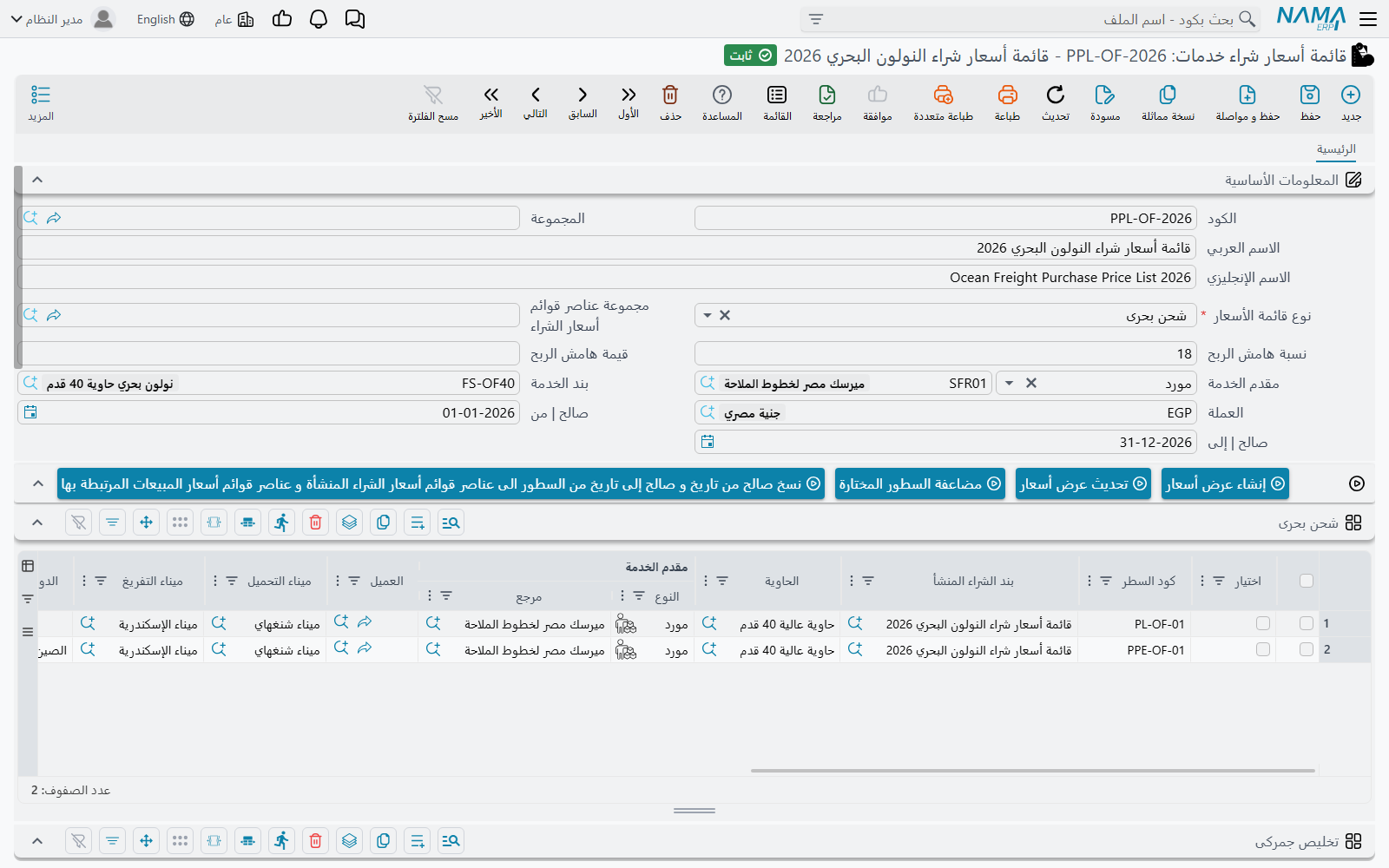Image resolution: width=1389 pixels, height=868 pixels.
Task: Open the calendar icon for صالح | من date
Action: pos(30,412)
